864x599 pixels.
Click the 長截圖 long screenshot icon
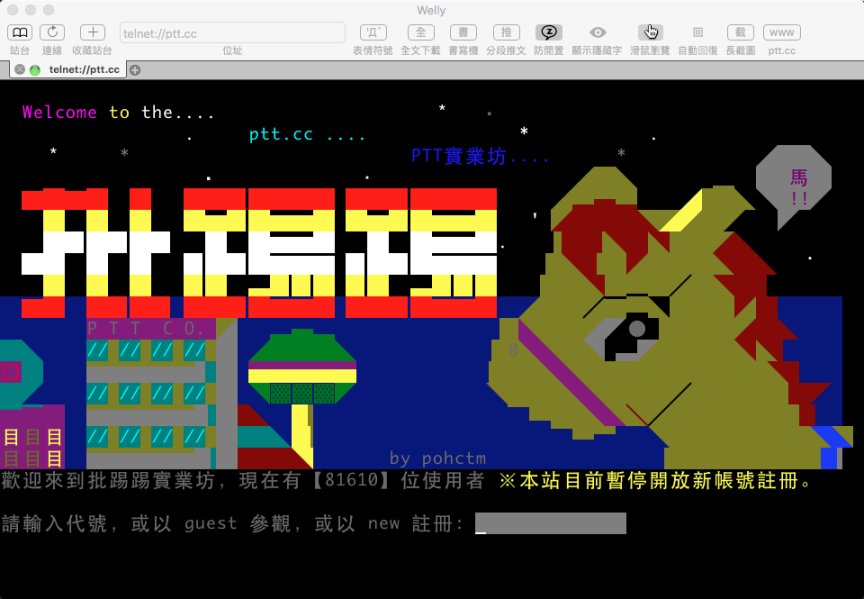tap(740, 33)
